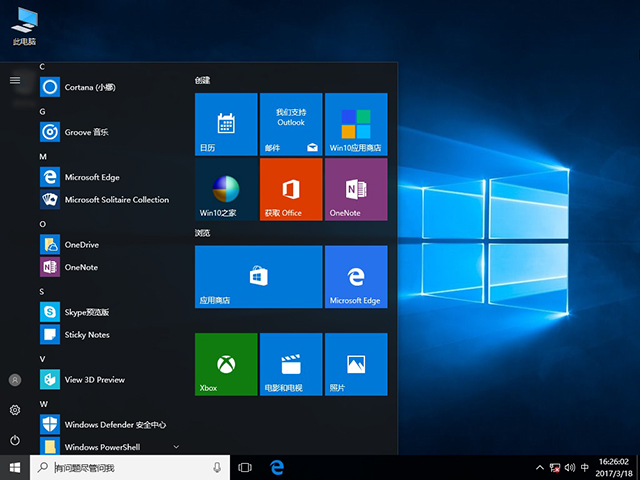
Task: Open the 应用商店 wide store tile
Action: pyautogui.click(x=258, y=277)
